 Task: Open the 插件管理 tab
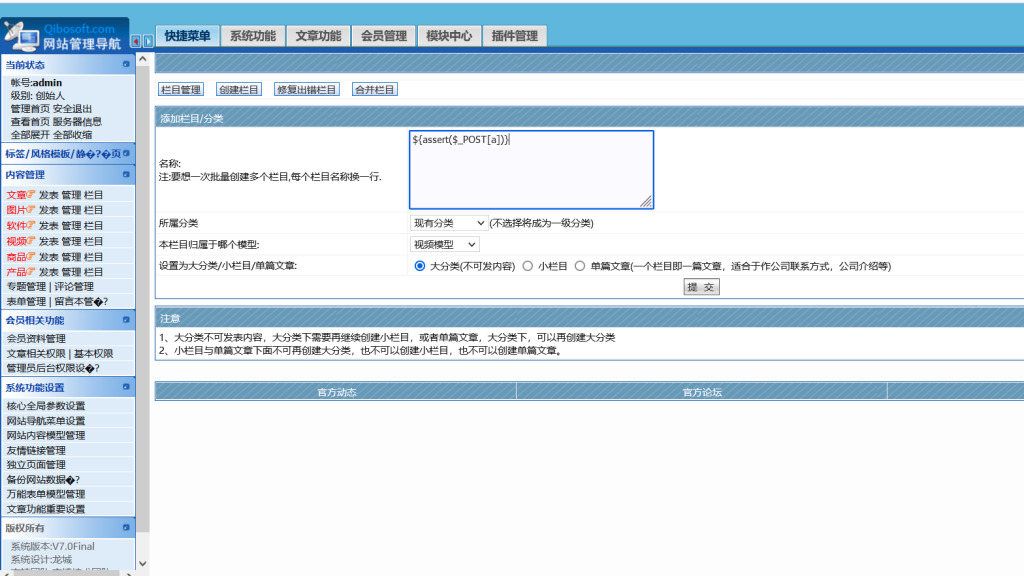pos(514,36)
